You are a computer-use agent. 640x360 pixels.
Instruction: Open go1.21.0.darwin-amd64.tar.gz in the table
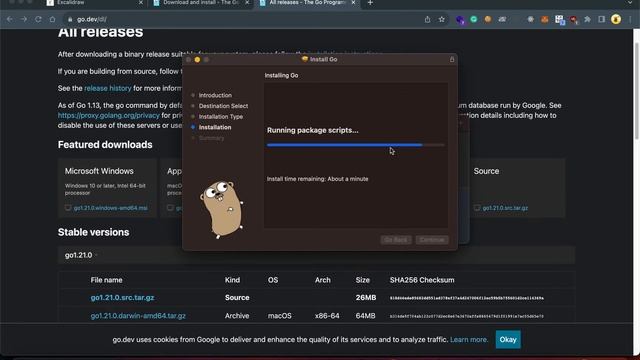(x=138, y=316)
